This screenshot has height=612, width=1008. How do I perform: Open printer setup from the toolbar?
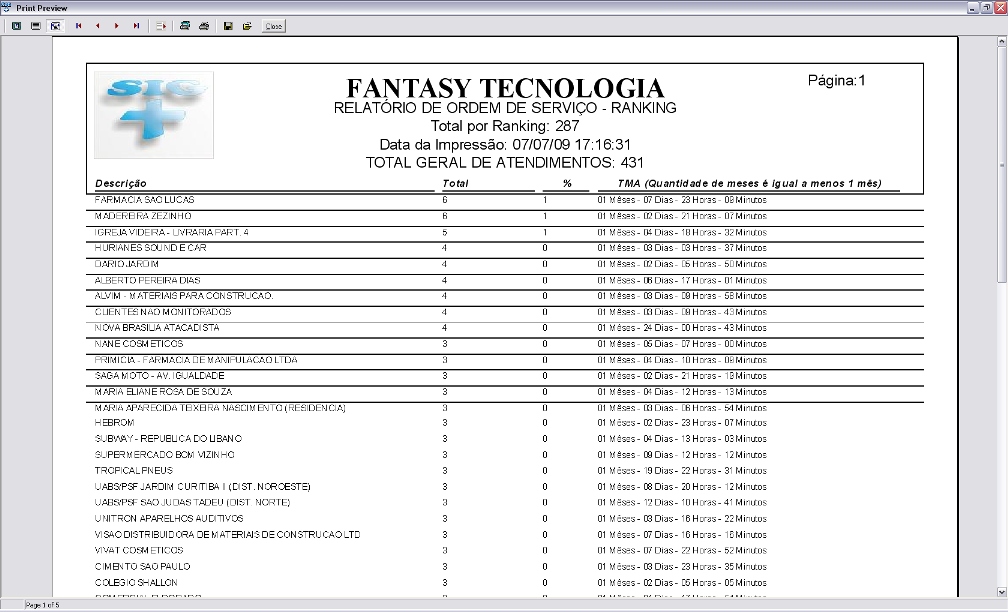184,26
